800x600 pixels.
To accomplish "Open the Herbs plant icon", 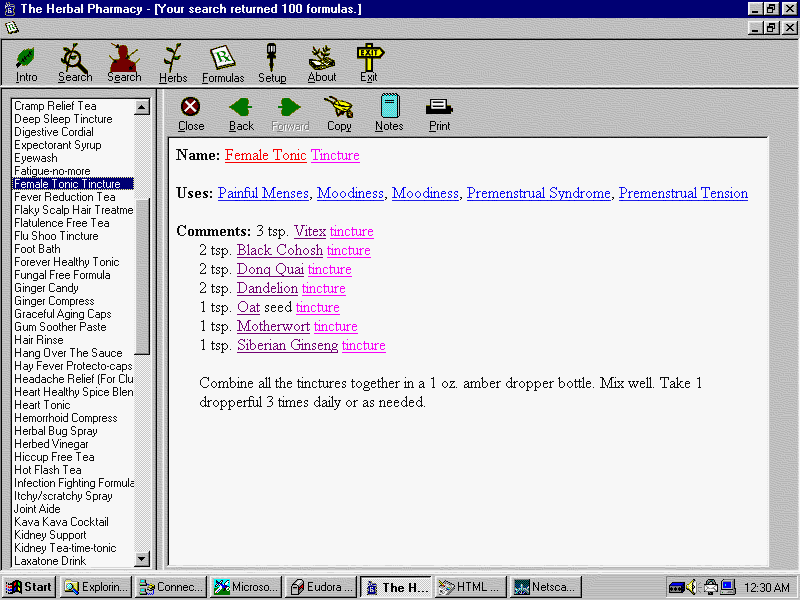I will (x=173, y=64).
